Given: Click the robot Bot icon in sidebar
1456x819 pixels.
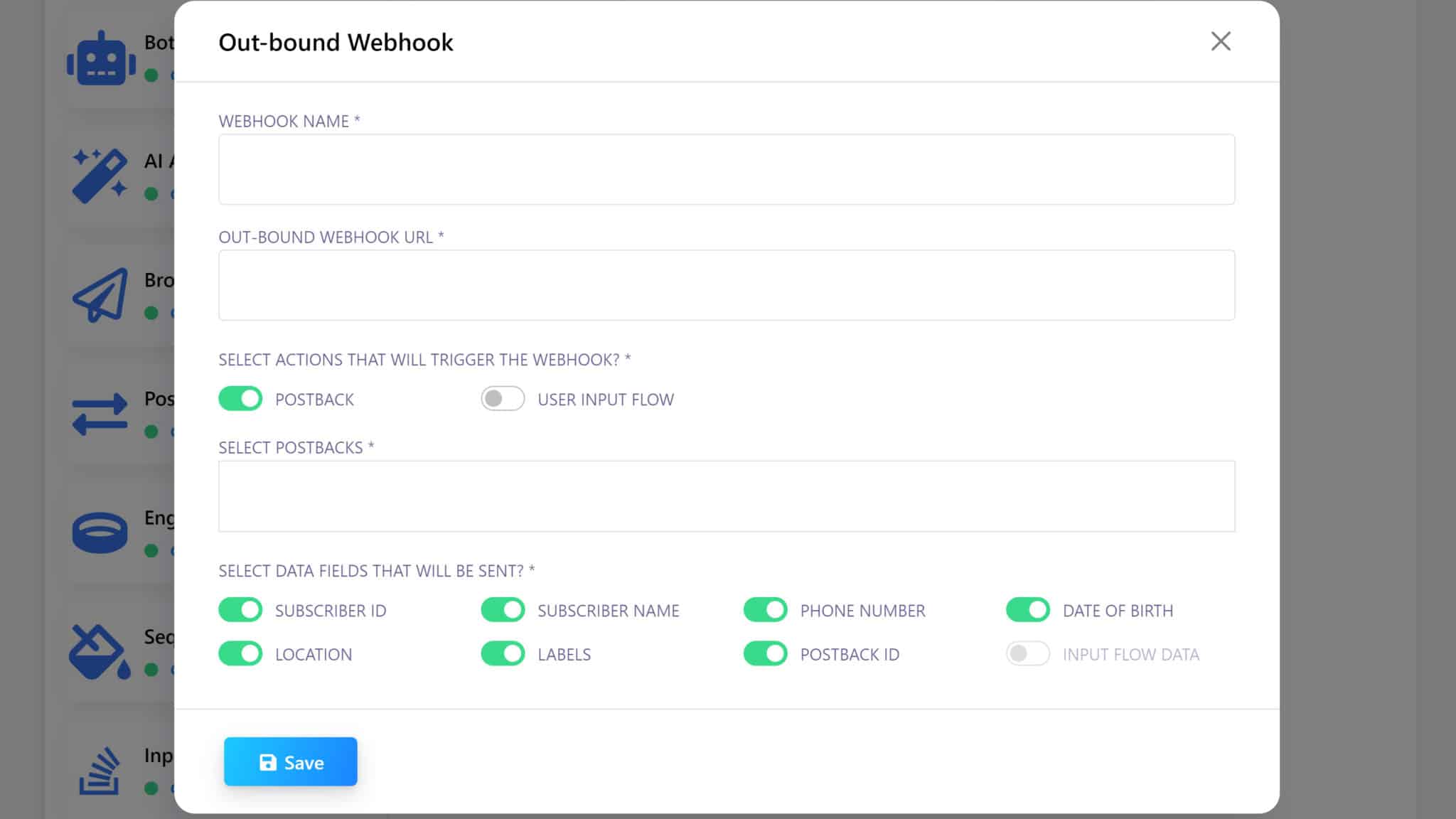Looking at the screenshot, I should click(x=101, y=59).
